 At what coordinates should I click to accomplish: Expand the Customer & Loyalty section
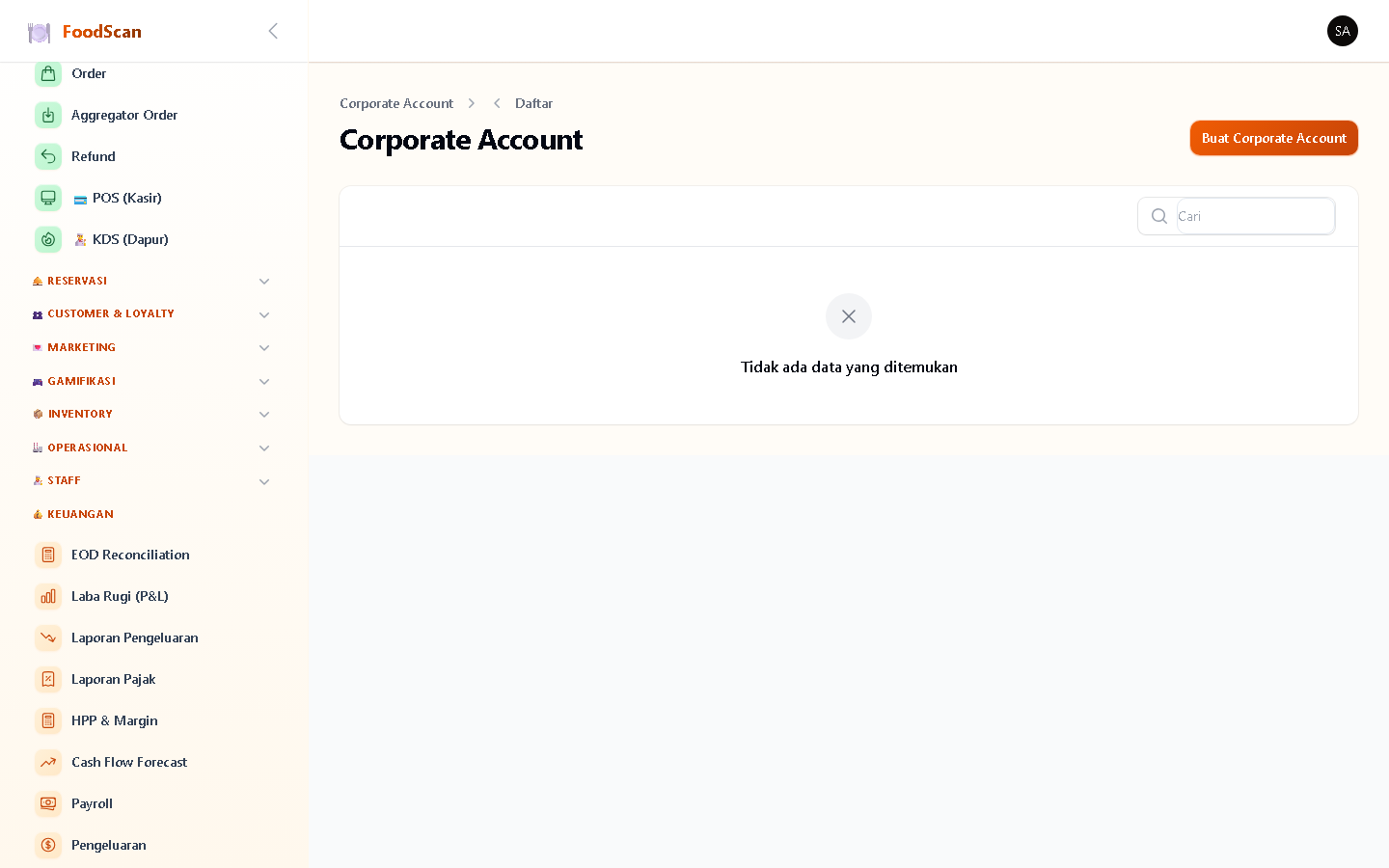(264, 314)
